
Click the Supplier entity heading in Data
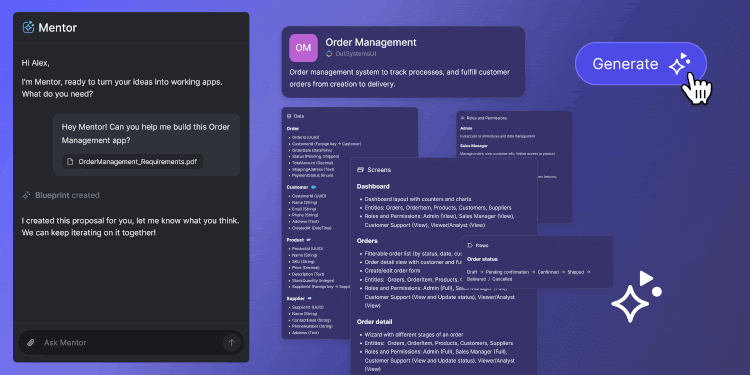tap(295, 298)
